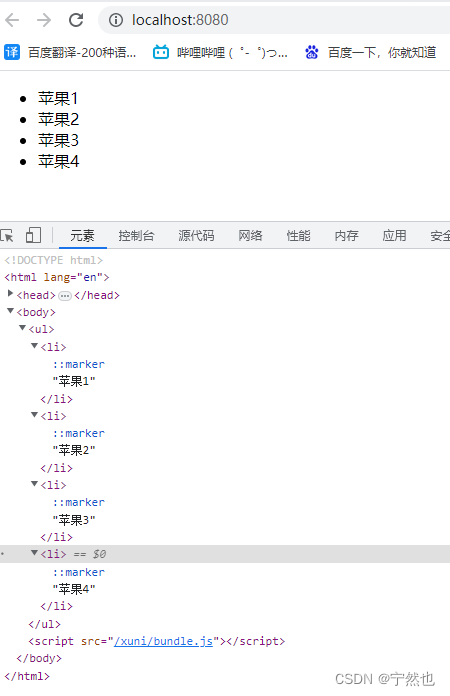The width and height of the screenshot is (450, 696).
Task: Select the ::marker above "苹果1"
Action: tap(79, 364)
